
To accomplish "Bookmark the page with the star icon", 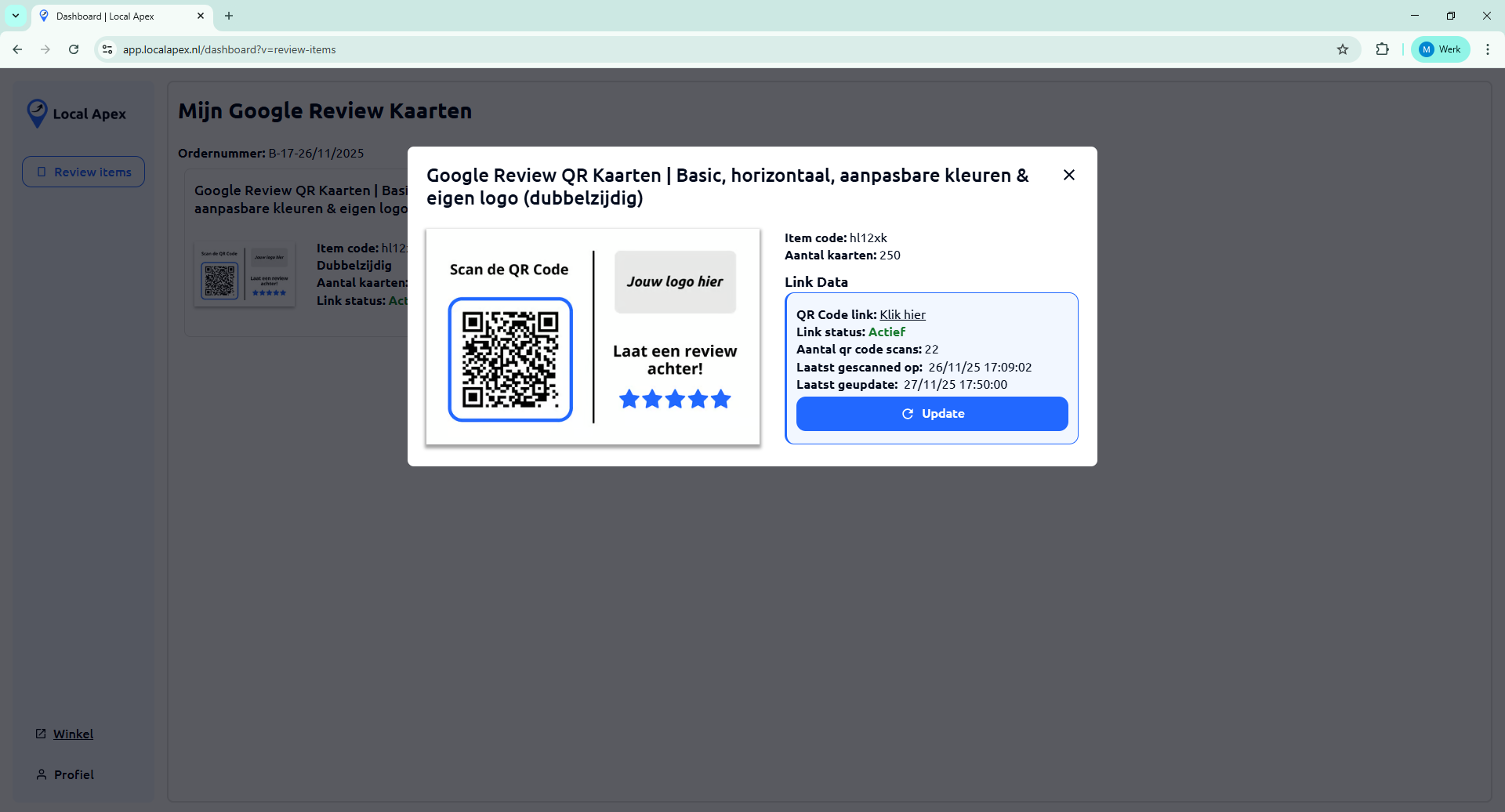I will point(1344,49).
